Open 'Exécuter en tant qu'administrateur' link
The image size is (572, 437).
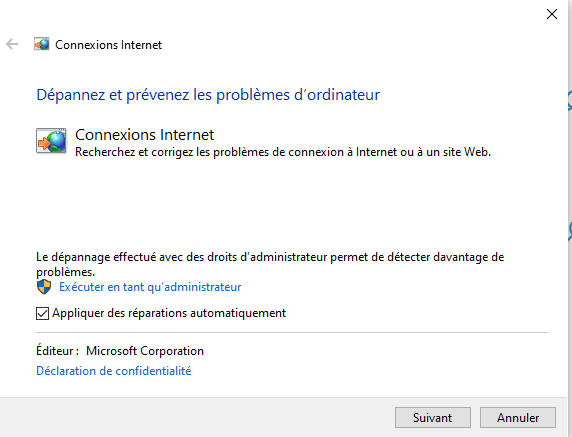(x=150, y=287)
